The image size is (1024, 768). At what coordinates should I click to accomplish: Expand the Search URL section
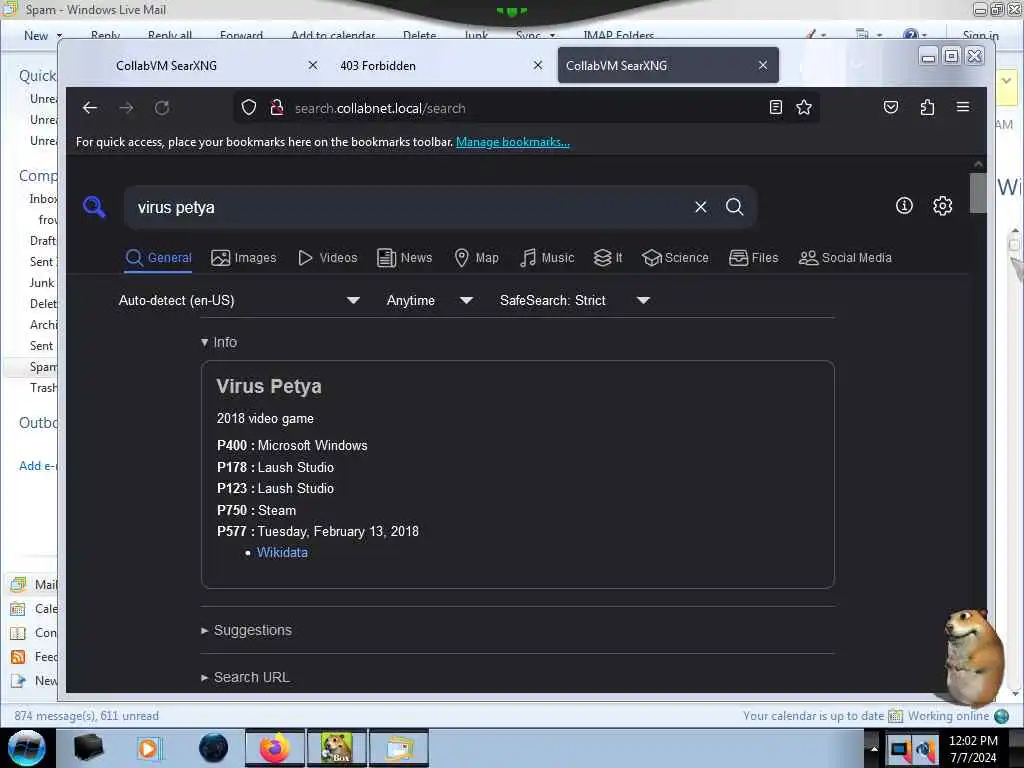[245, 677]
